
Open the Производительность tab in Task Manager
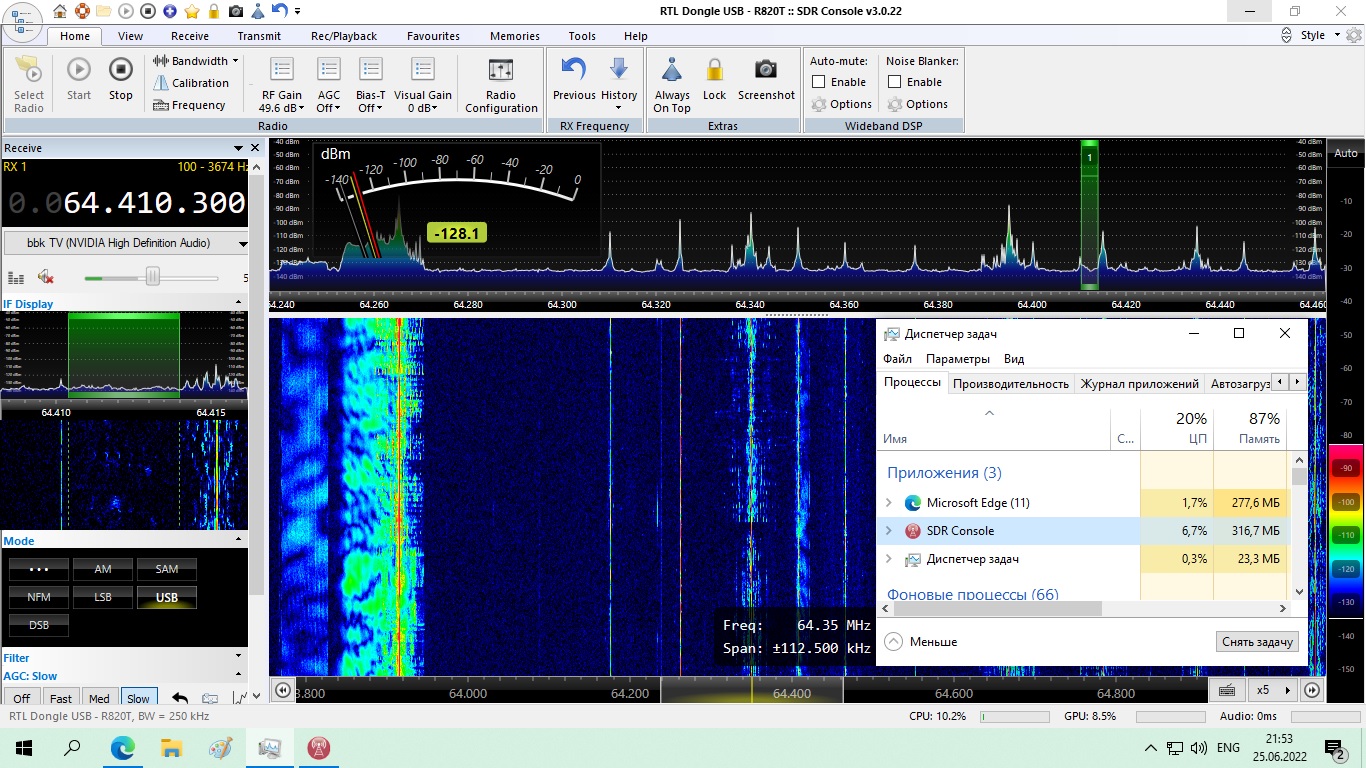1010,383
